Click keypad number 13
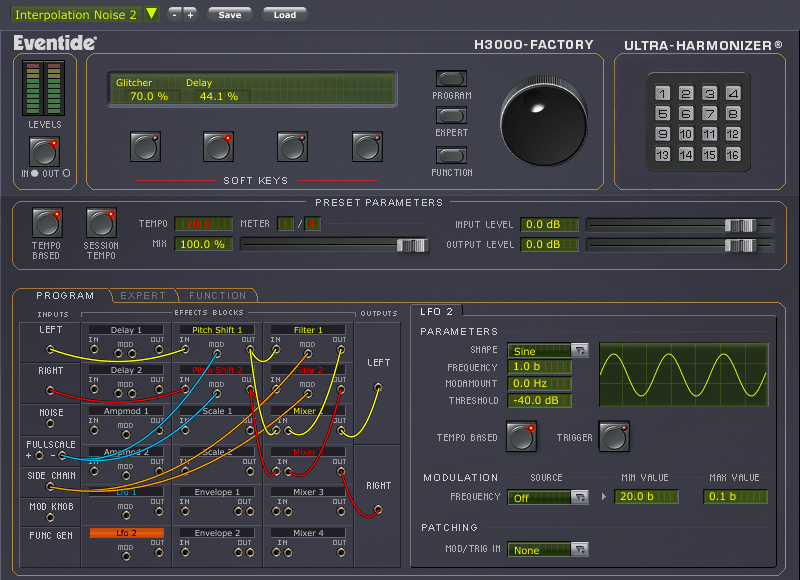 click(662, 154)
